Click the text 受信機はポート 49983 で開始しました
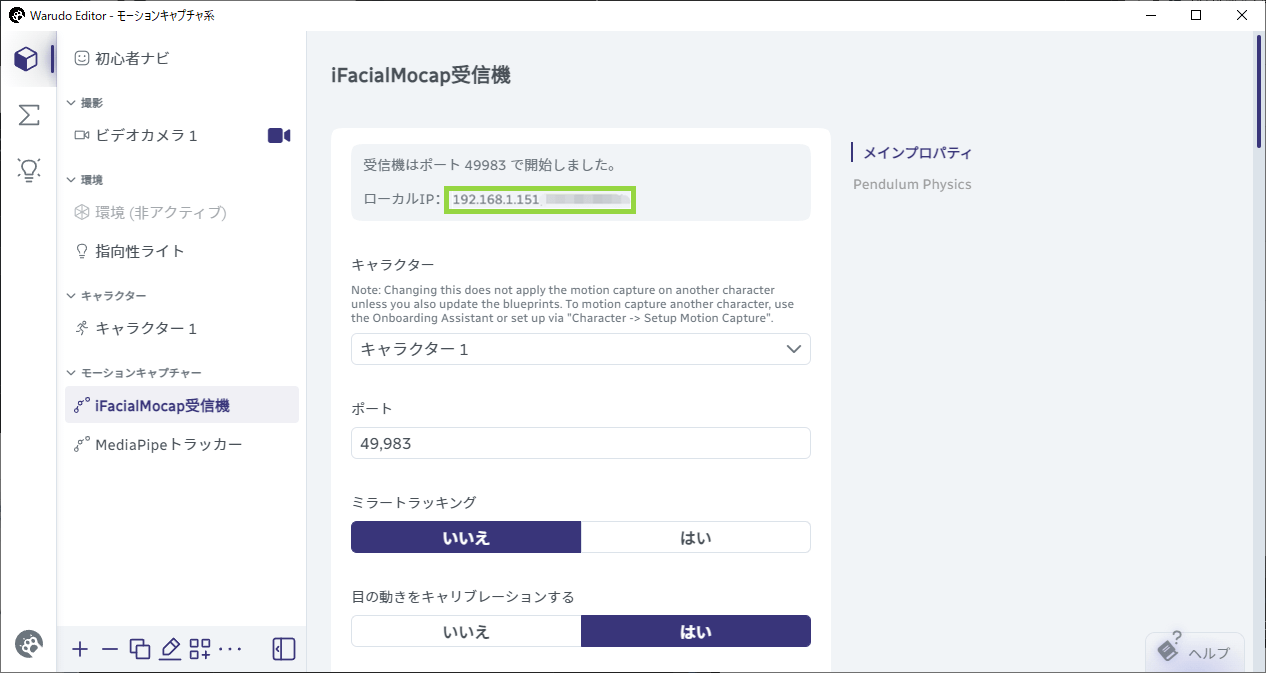 [x=488, y=165]
